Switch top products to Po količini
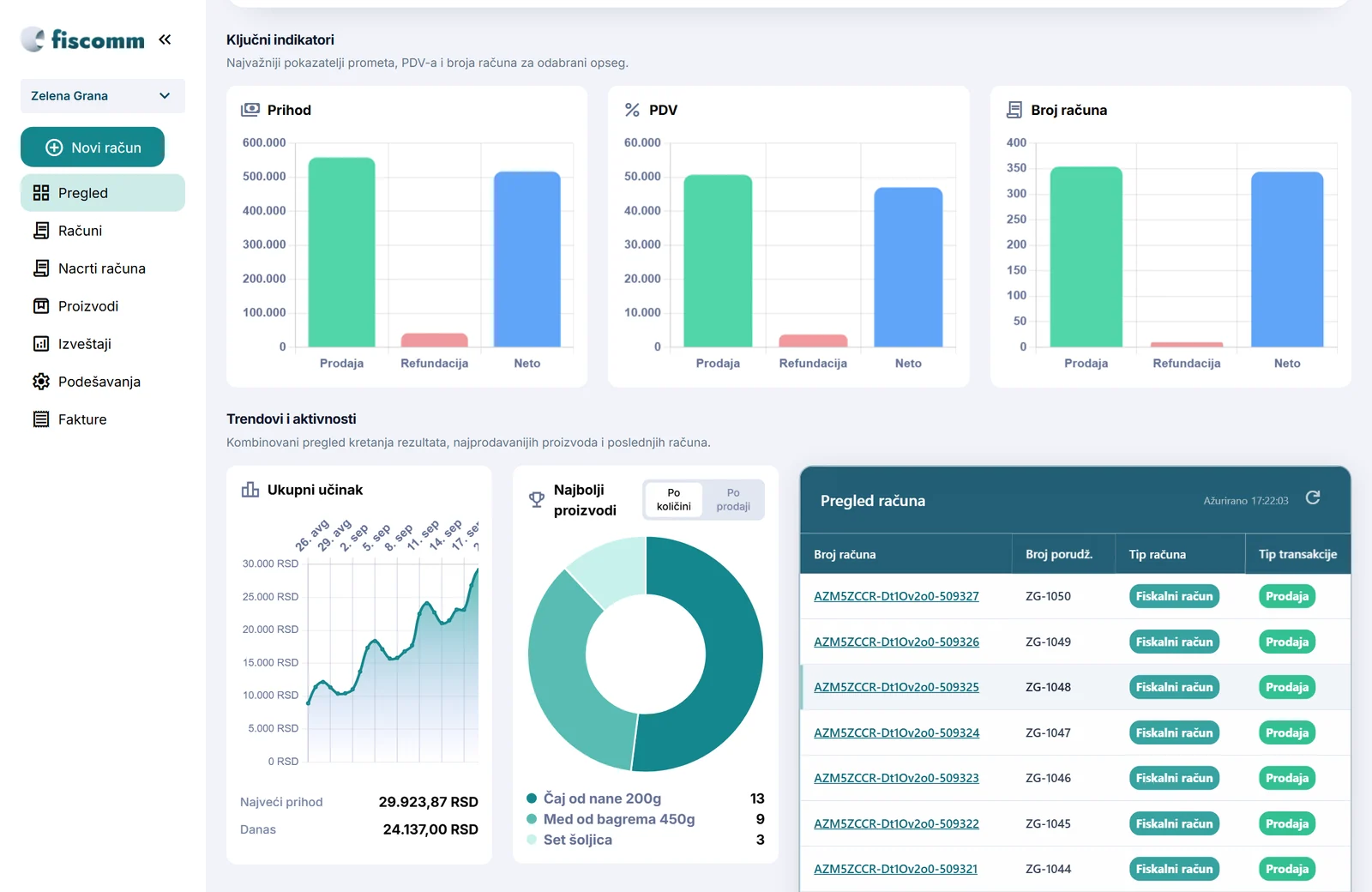 coord(674,500)
